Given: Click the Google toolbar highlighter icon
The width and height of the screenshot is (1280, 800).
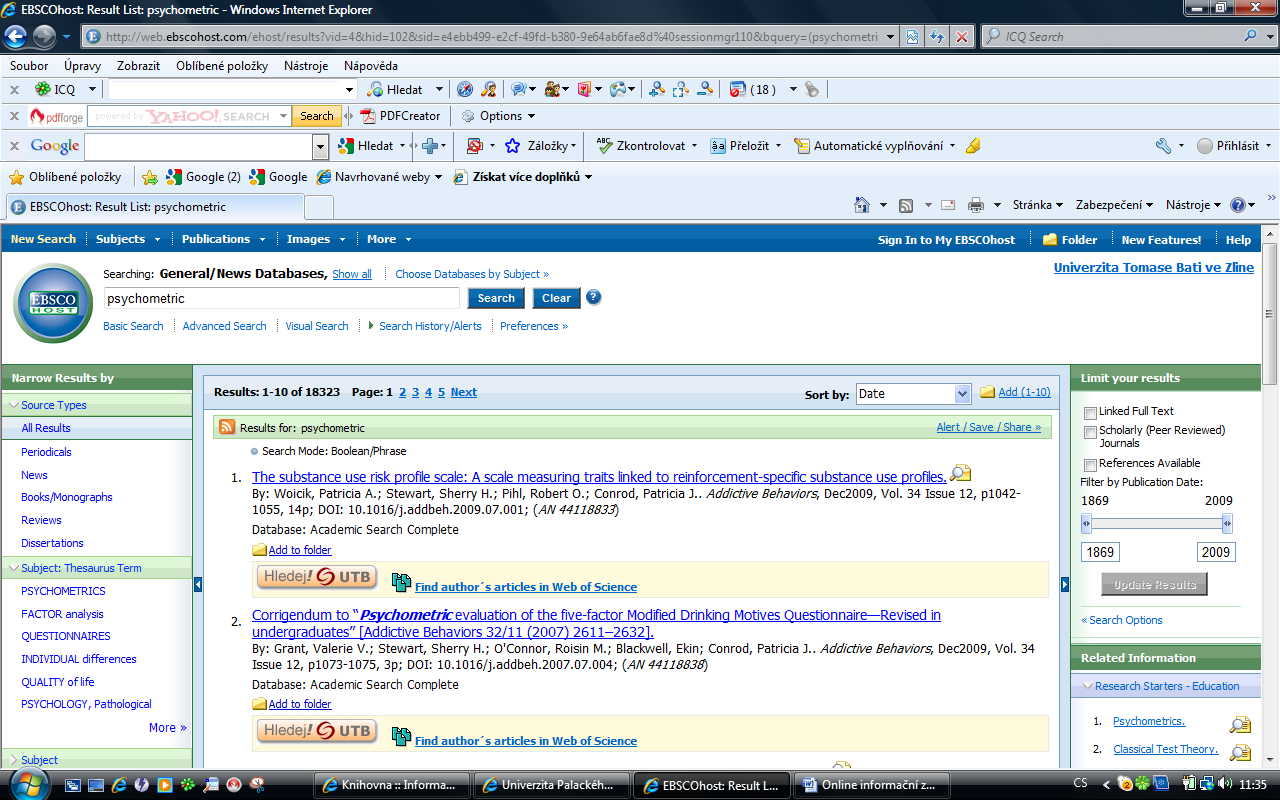Looking at the screenshot, I should 973,146.
